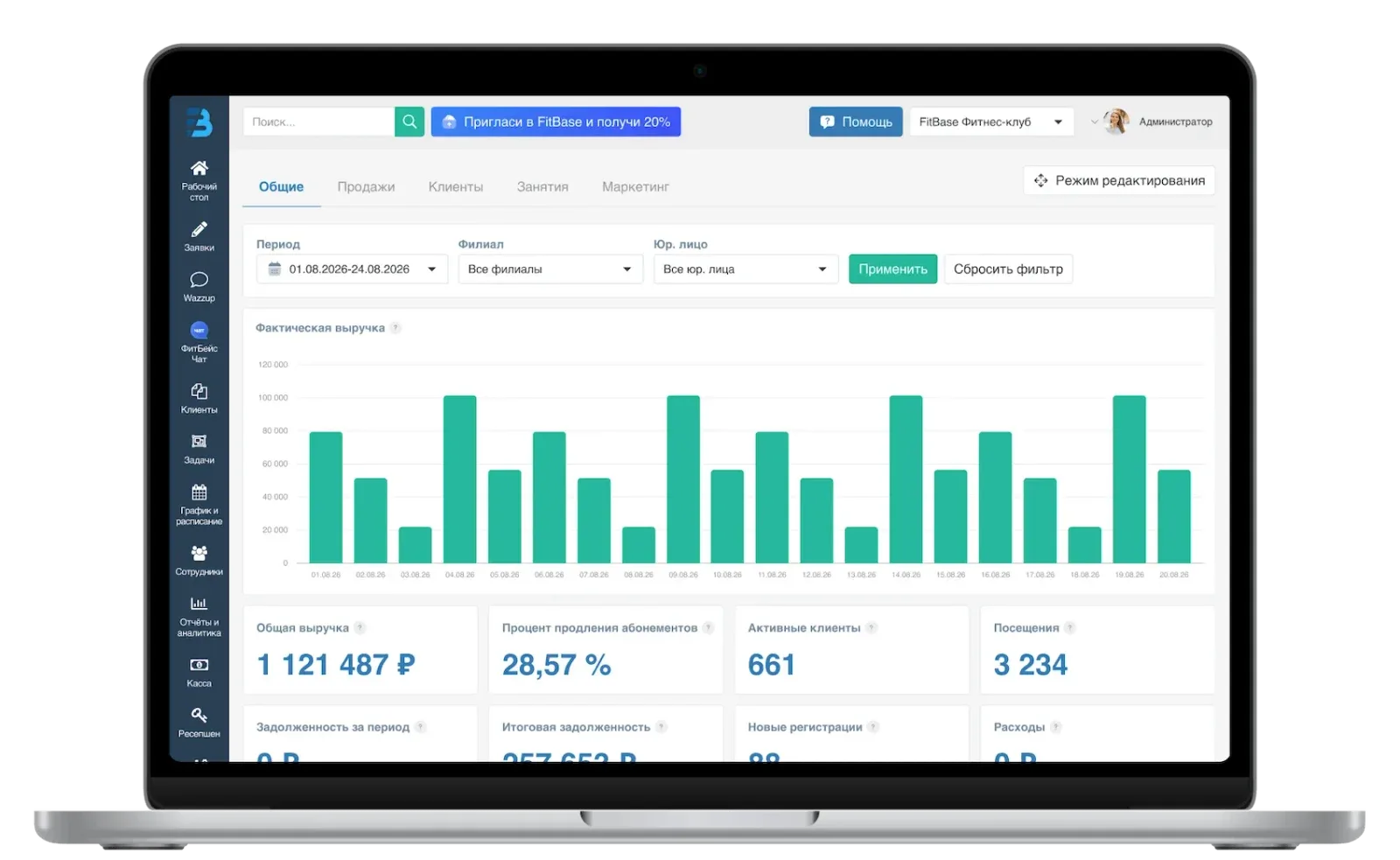This screenshot has height=860, width=1400.
Task: Open the Все юр. лица dropdown
Action: (x=745, y=269)
